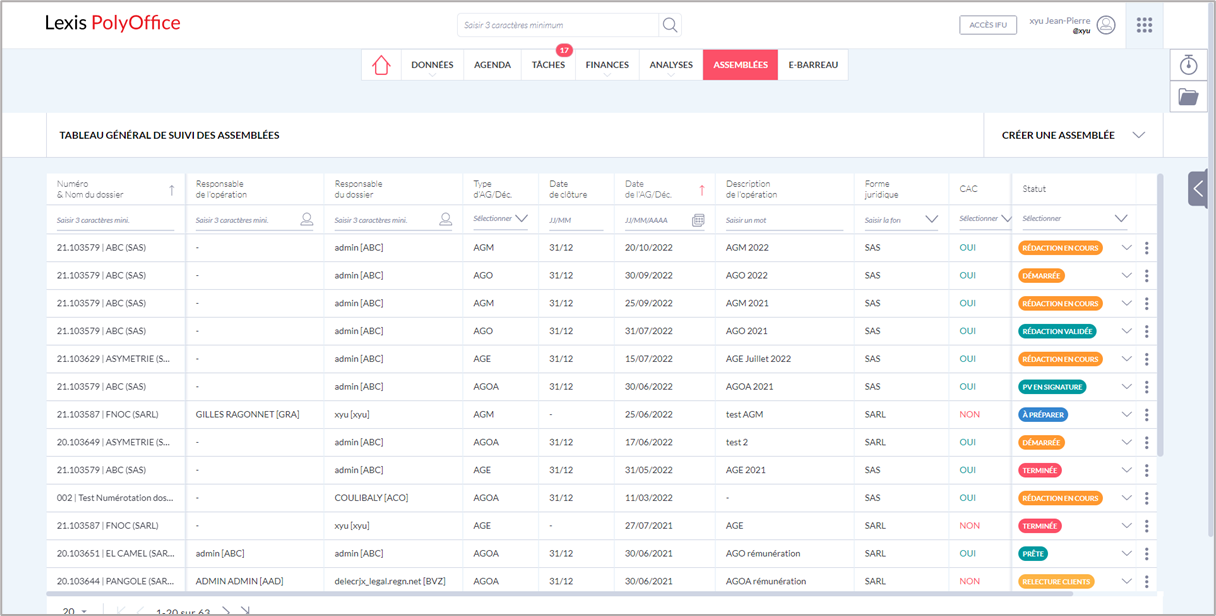This screenshot has height=616, width=1216.
Task: Select the red home icon
Action: pos(380,64)
